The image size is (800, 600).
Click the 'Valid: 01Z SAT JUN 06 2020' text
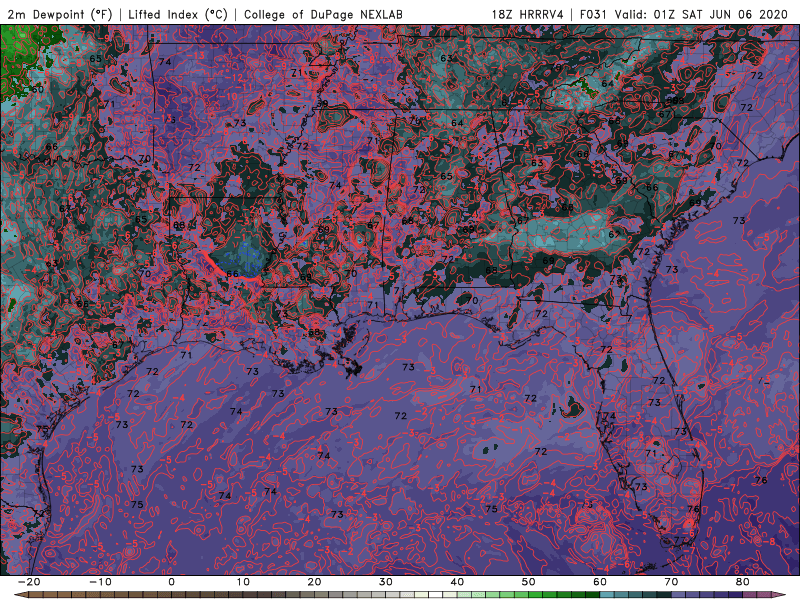click(x=701, y=15)
